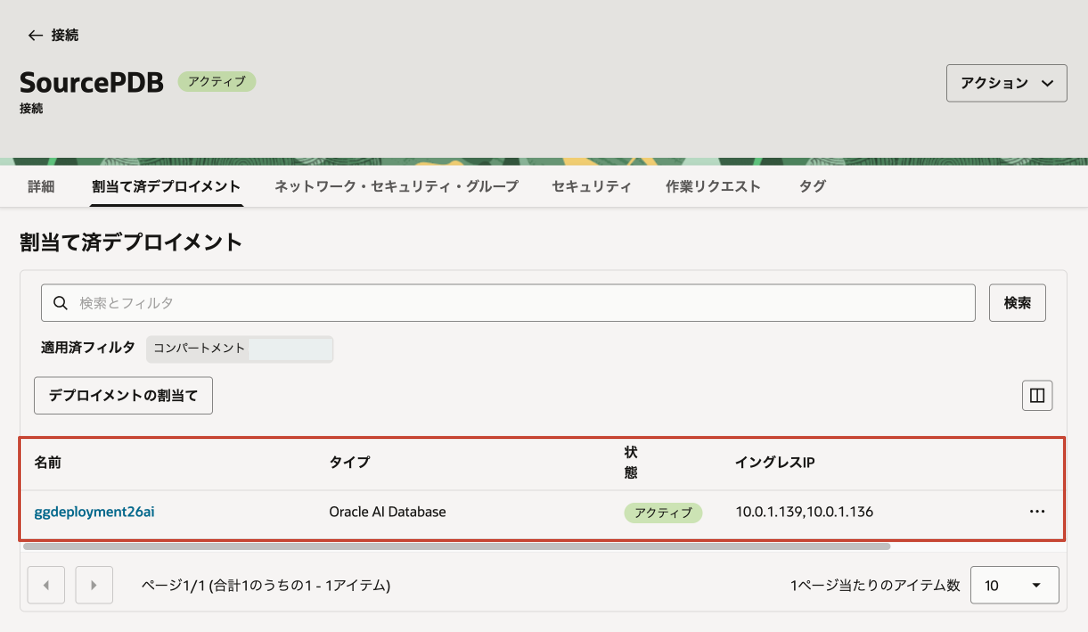Switch to the タグ tab

coord(812,186)
